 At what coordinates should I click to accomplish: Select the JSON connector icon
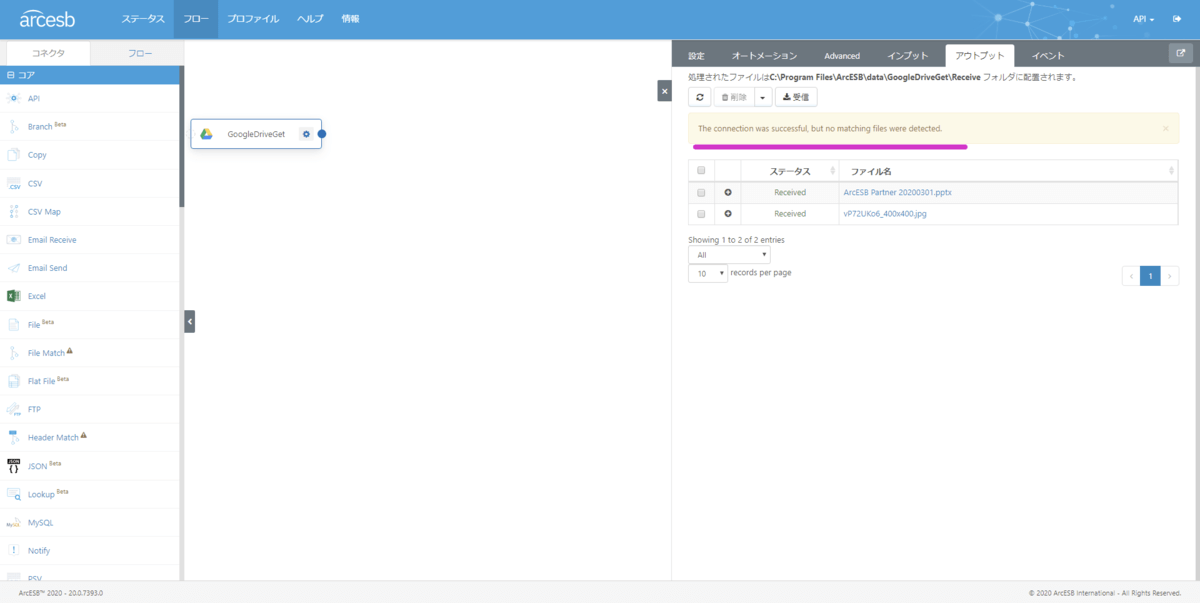click(14, 466)
